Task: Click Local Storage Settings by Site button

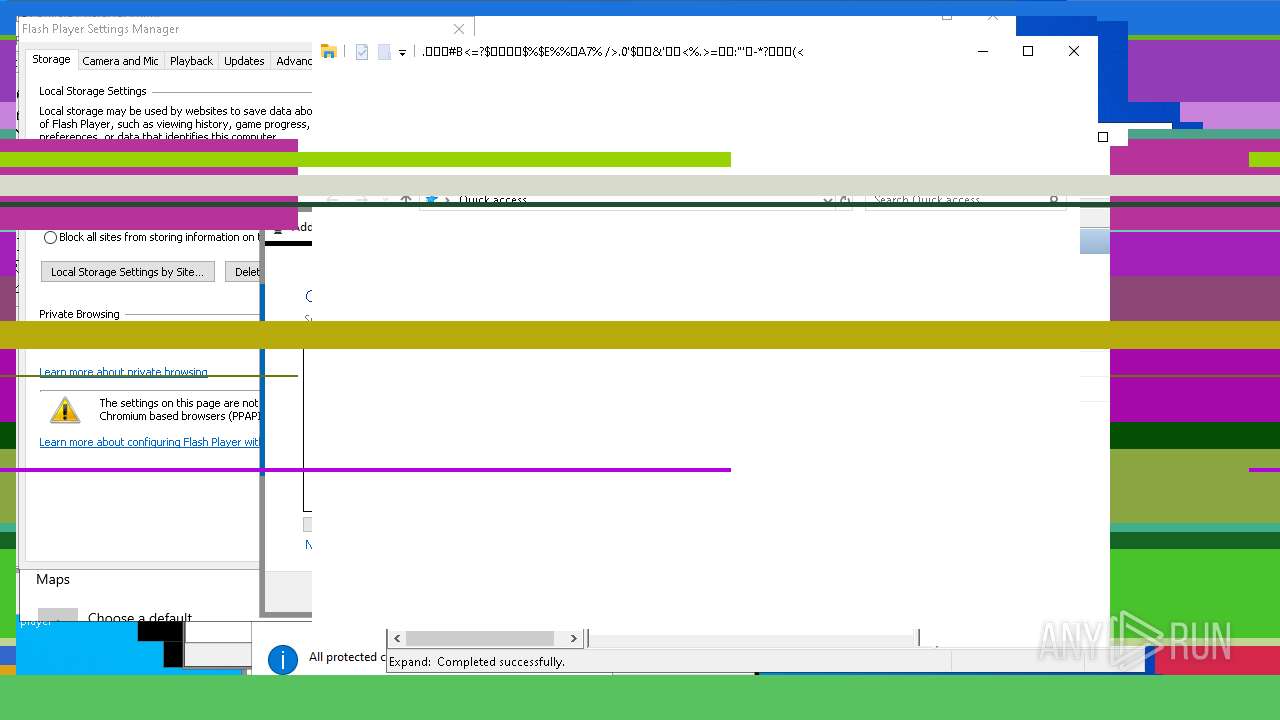Action: click(127, 272)
